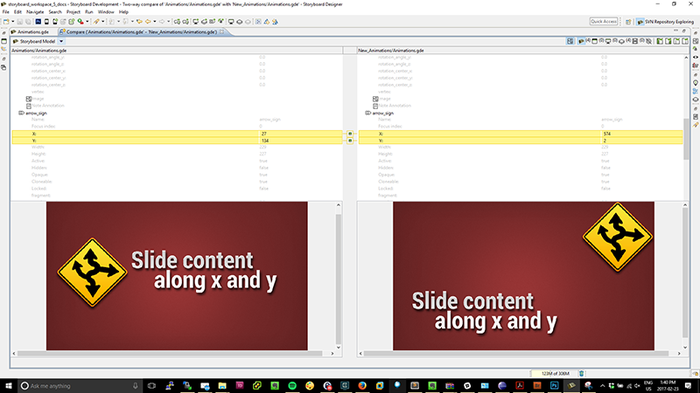Select SVN Repository Exploring perspective

pyautogui.click(x=665, y=21)
